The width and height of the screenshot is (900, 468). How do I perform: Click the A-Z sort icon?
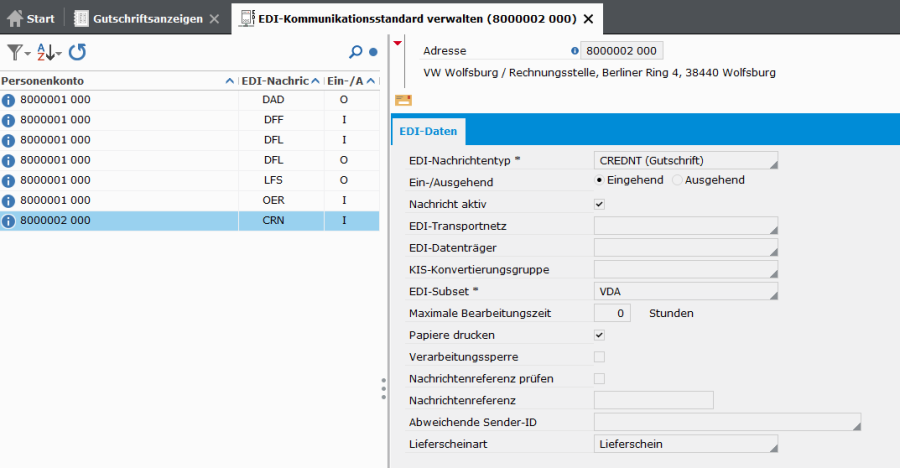coord(46,52)
